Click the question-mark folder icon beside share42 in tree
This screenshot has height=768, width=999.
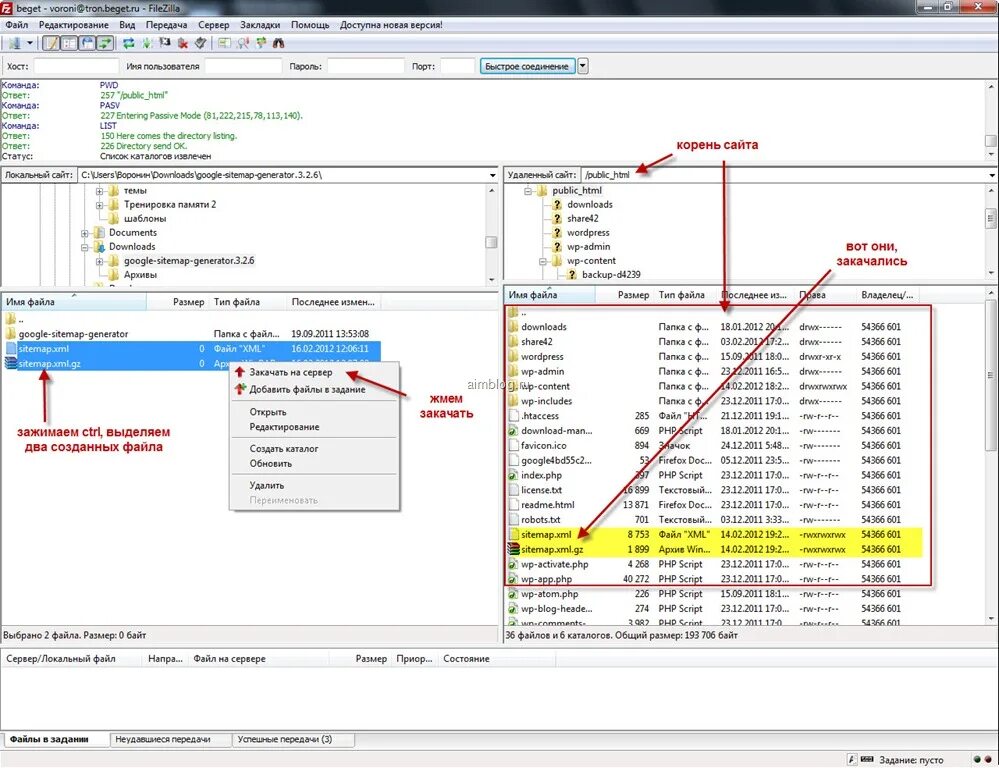tap(557, 219)
